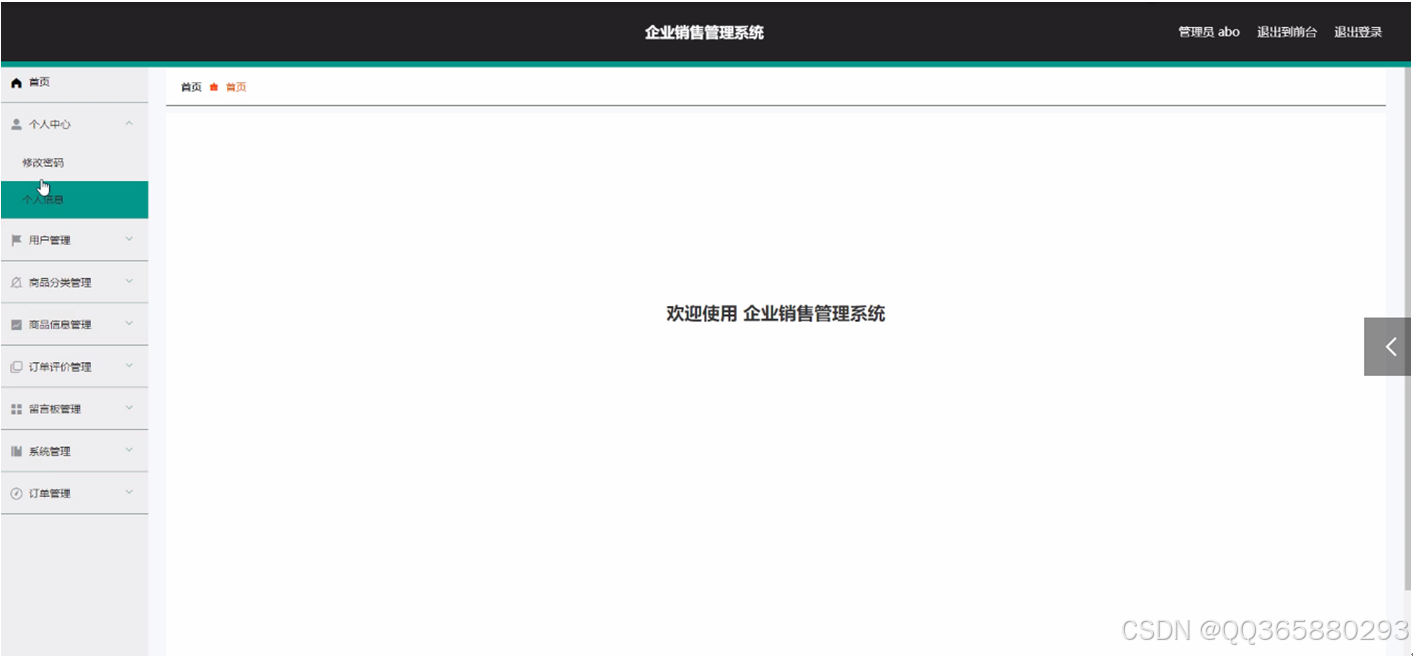Expand the 系统管理 chevron

[x=129, y=450]
